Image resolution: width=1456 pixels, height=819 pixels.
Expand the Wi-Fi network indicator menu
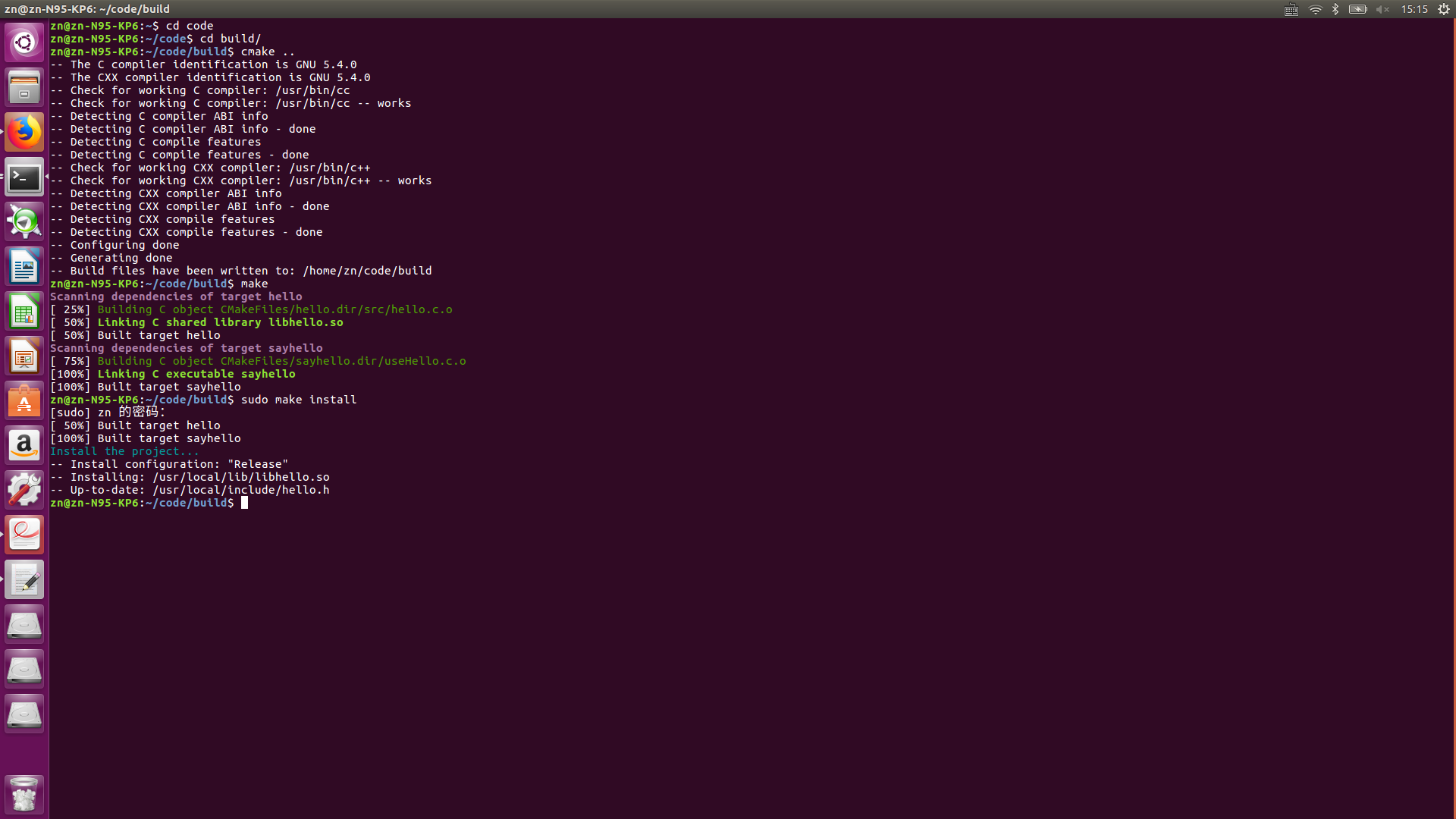pos(1316,9)
